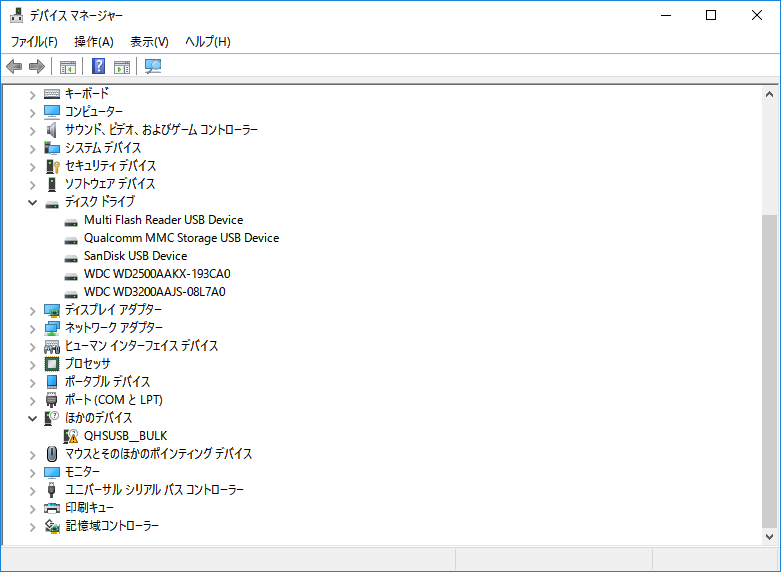Expand the ネットワーク アダプター node
Screen dimensions: 781x572
click(32, 329)
